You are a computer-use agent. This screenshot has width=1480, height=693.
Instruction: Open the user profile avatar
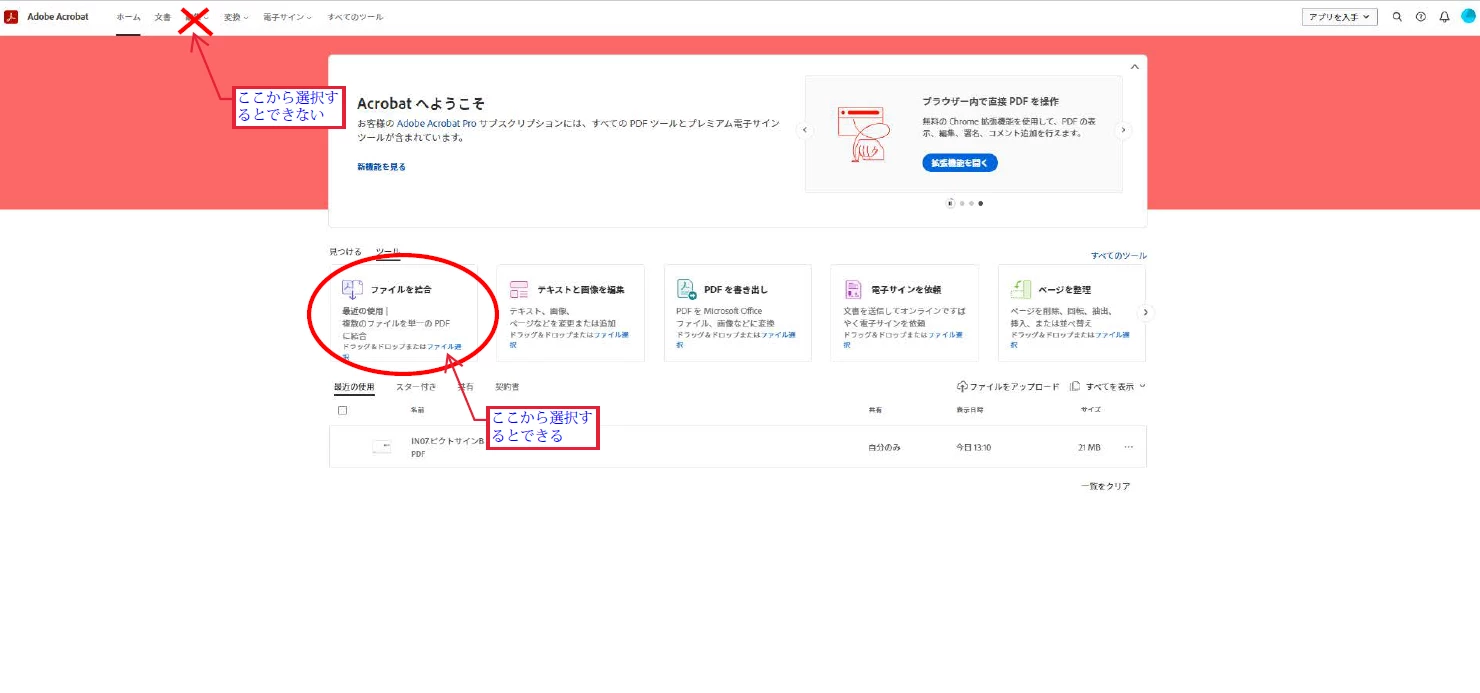1468,17
